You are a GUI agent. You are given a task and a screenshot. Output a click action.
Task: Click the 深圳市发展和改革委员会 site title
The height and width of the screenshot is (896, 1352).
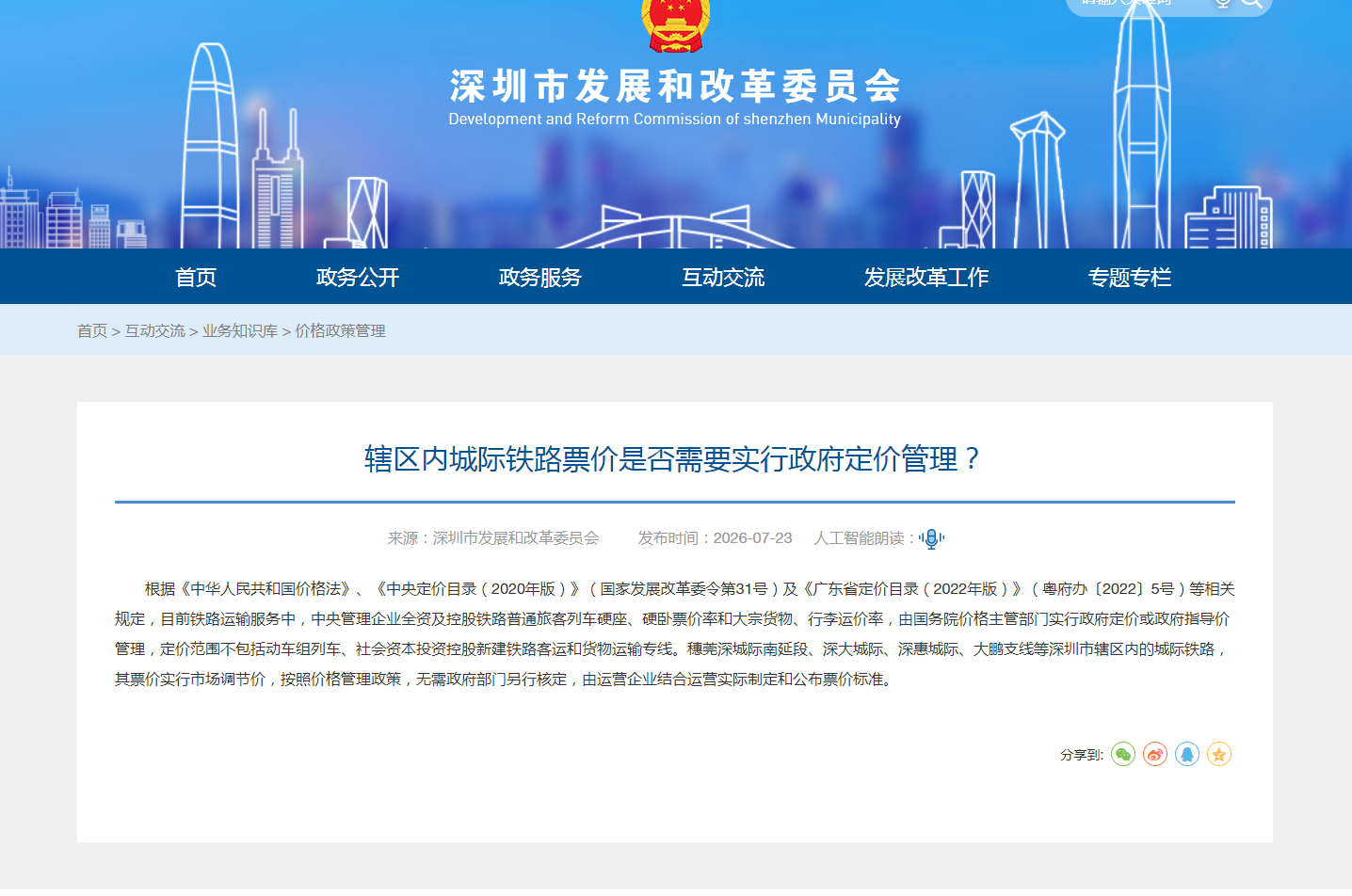[675, 87]
